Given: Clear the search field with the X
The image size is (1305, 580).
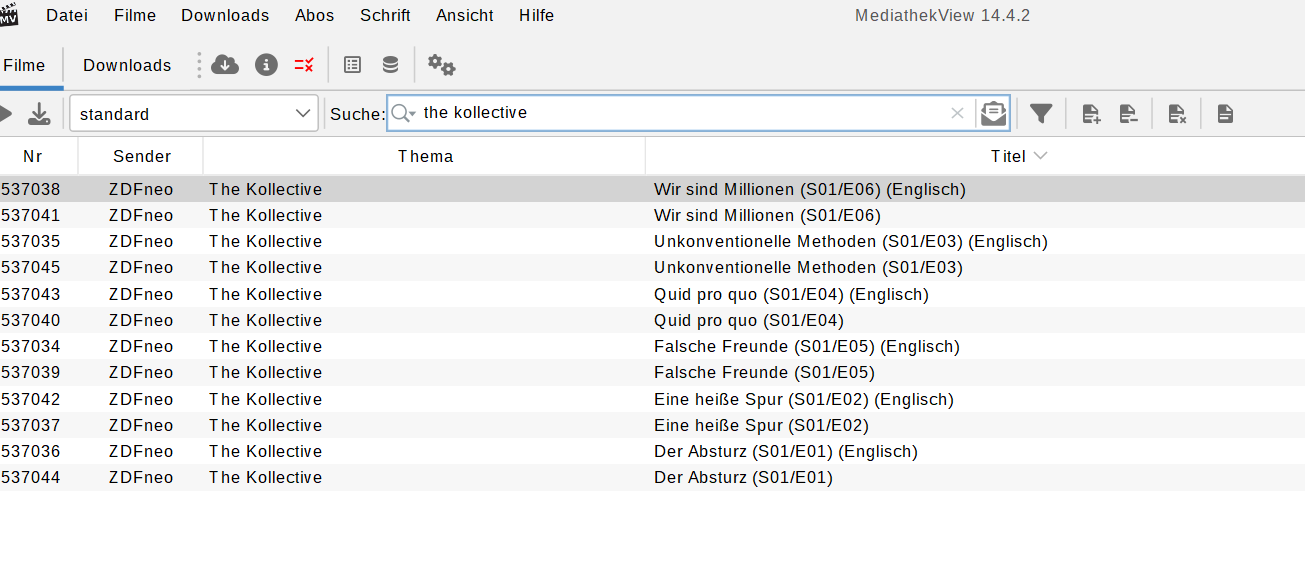Looking at the screenshot, I should coord(957,114).
